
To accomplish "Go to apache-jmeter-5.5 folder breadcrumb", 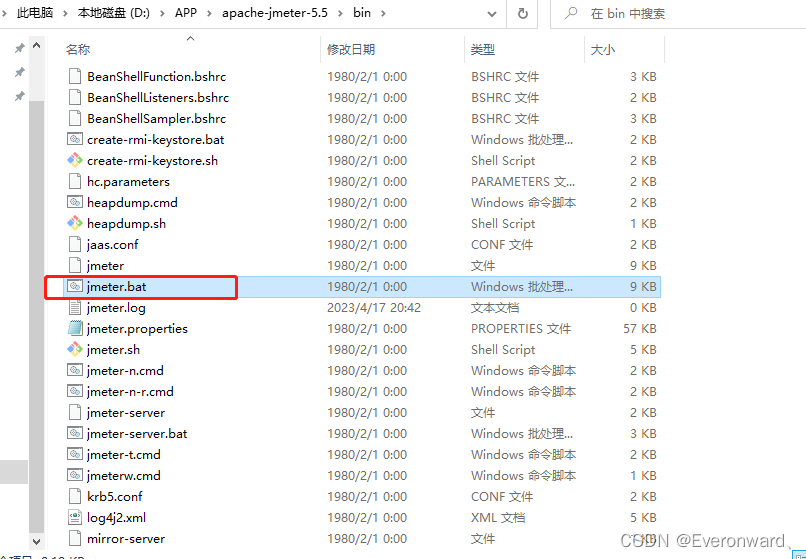I will click(274, 13).
